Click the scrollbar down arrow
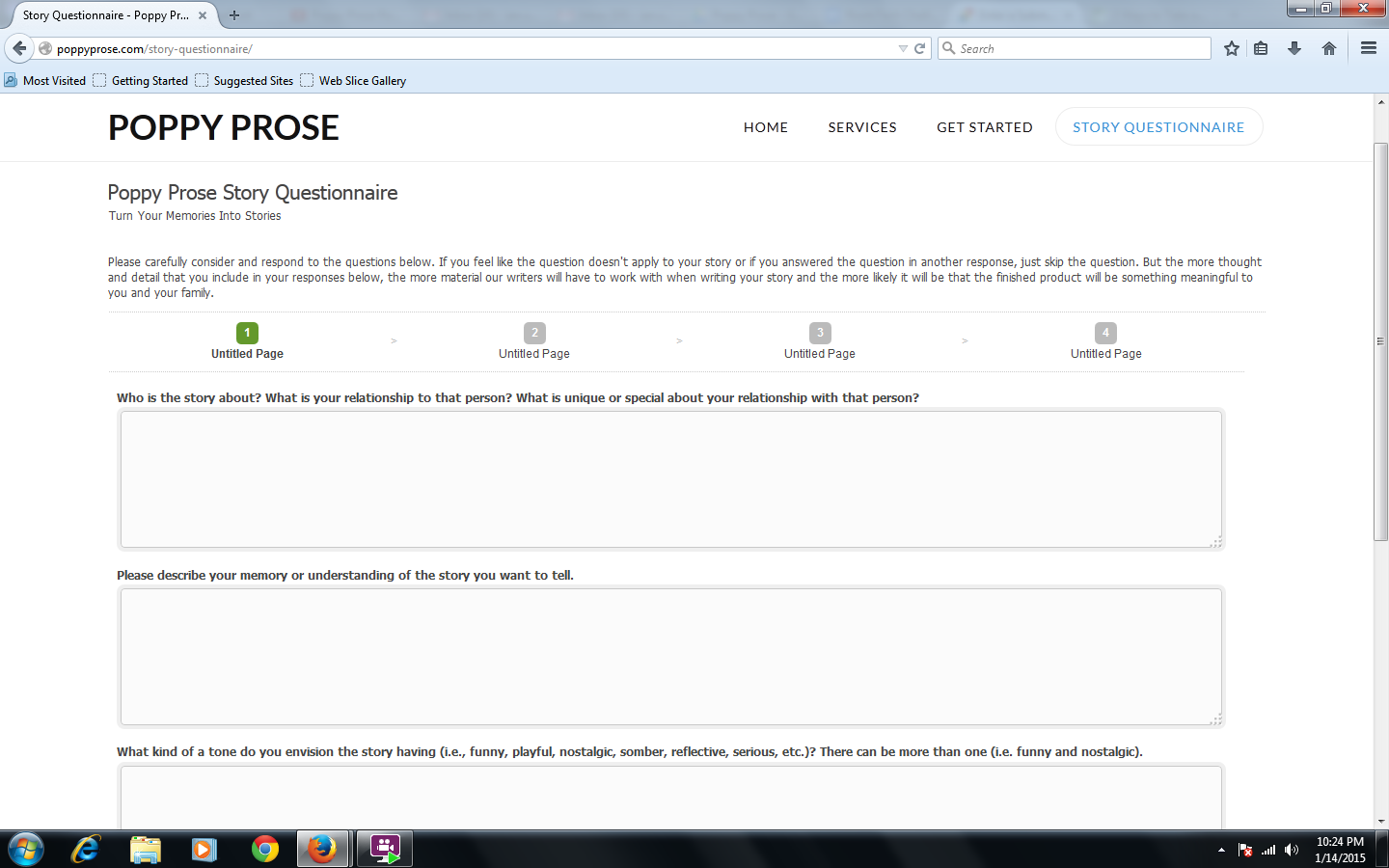The height and width of the screenshot is (868, 1389). pyautogui.click(x=1380, y=822)
